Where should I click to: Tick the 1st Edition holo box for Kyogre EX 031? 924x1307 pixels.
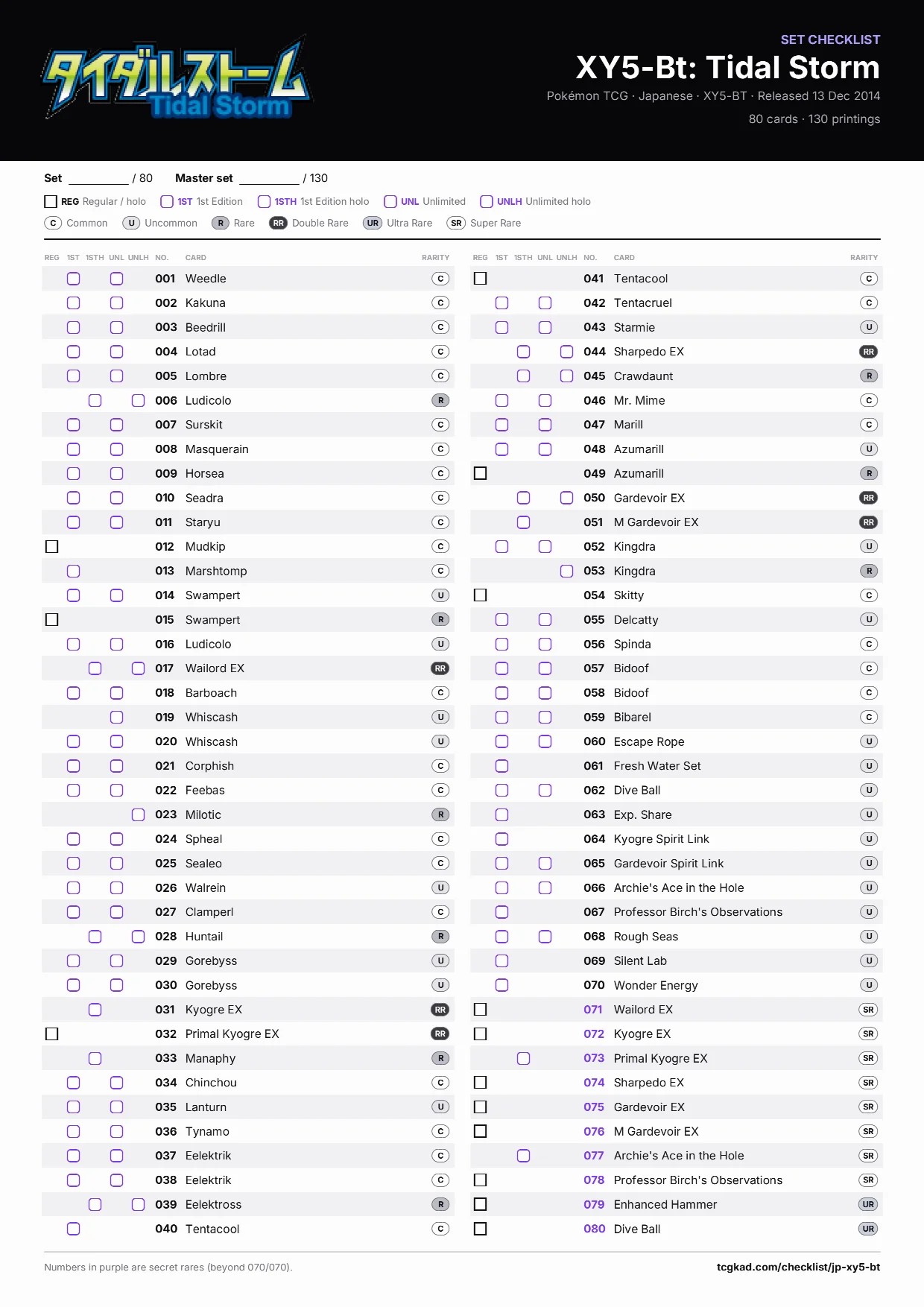click(95, 1010)
